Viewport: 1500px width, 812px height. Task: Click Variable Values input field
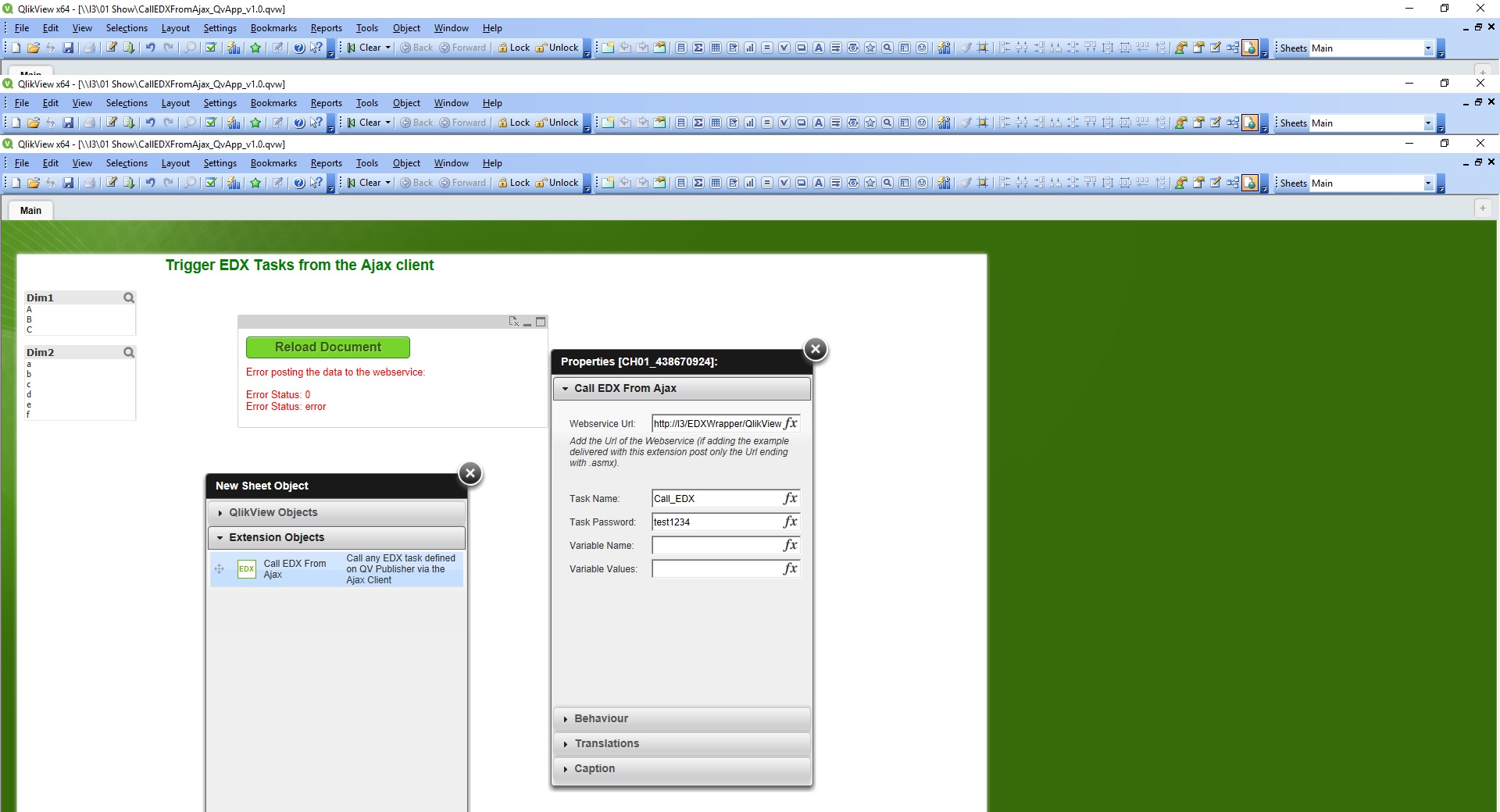point(717,568)
